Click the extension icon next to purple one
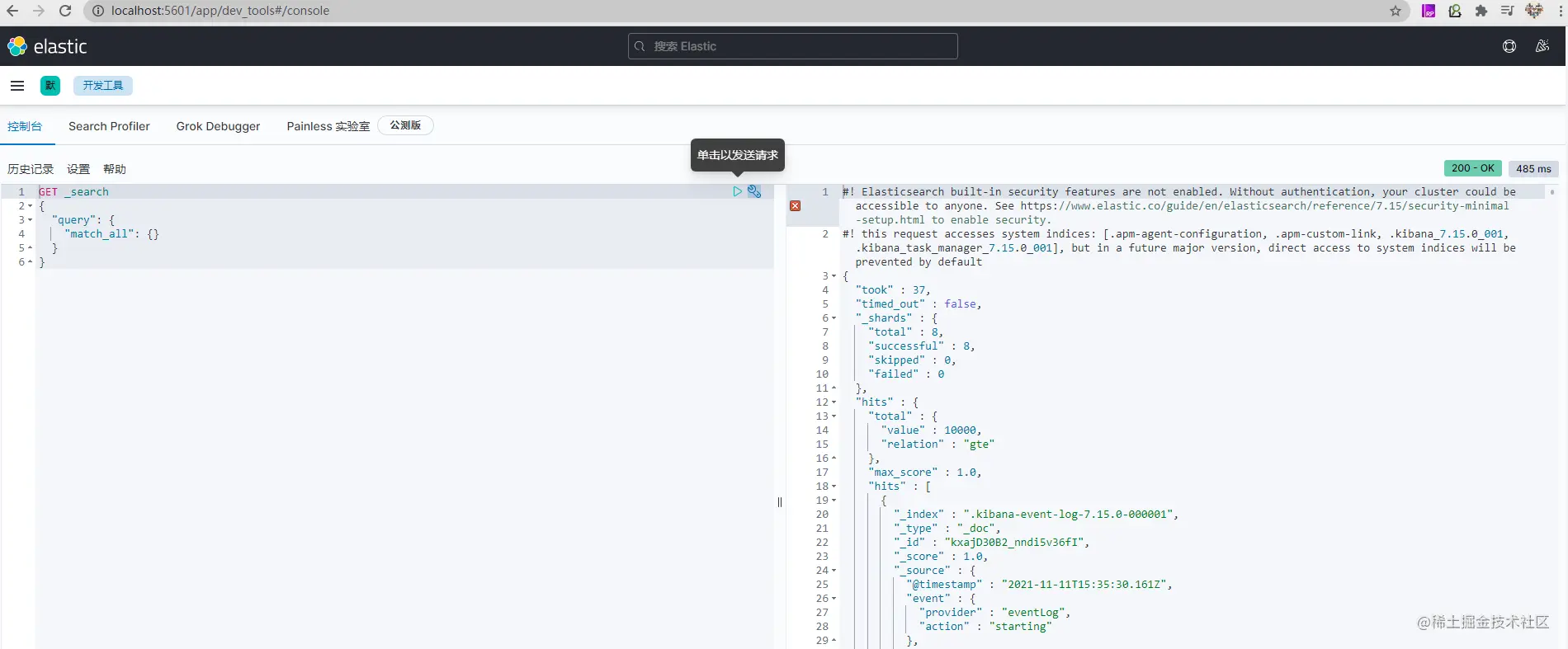The height and width of the screenshot is (649, 1568). [x=1455, y=11]
